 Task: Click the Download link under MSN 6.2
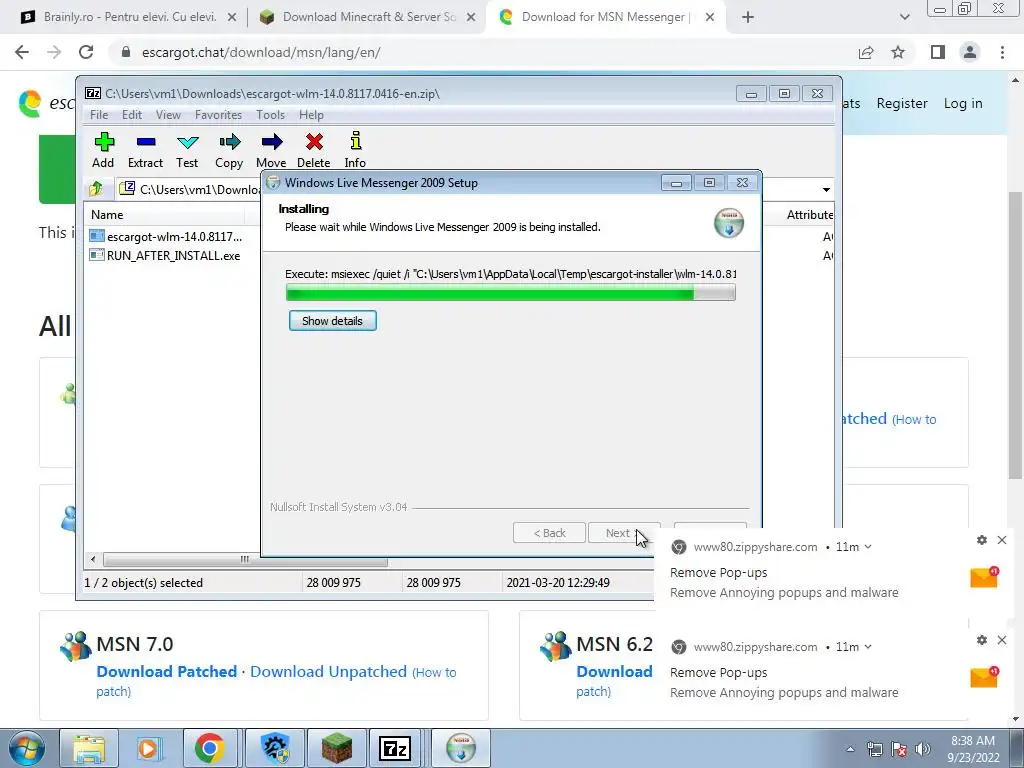point(614,671)
